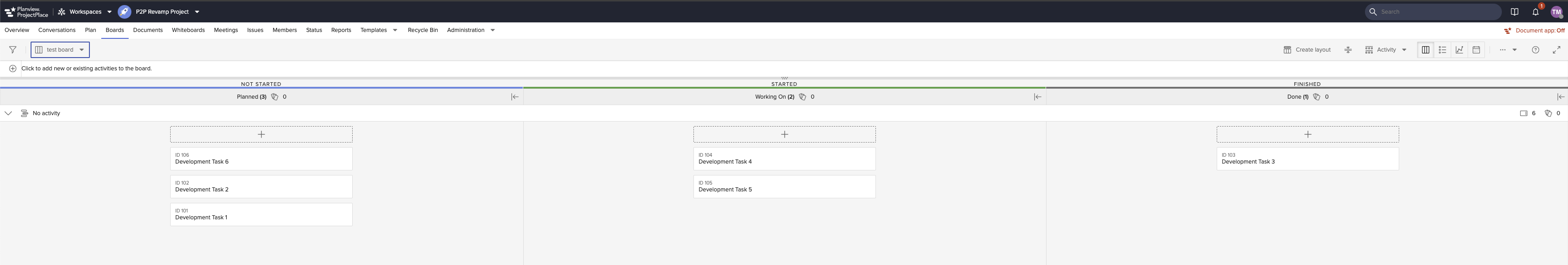Image resolution: width=1568 pixels, height=265 pixels.
Task: Switch to the chart view toggle
Action: point(1459,50)
